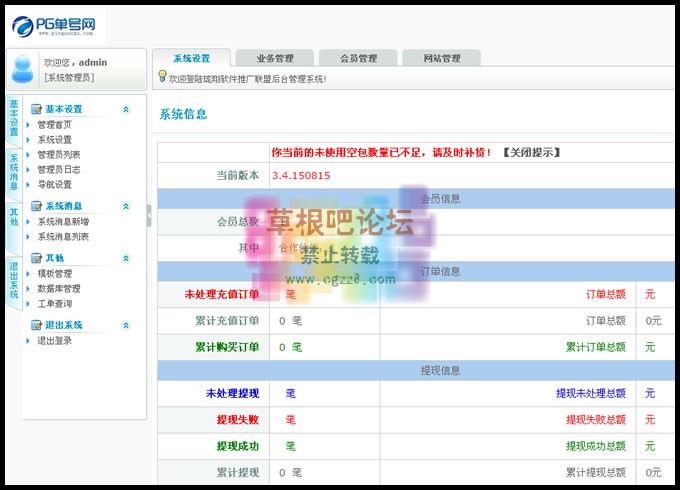
Task: Collapse the 系统消息 menu section
Action: (126, 206)
